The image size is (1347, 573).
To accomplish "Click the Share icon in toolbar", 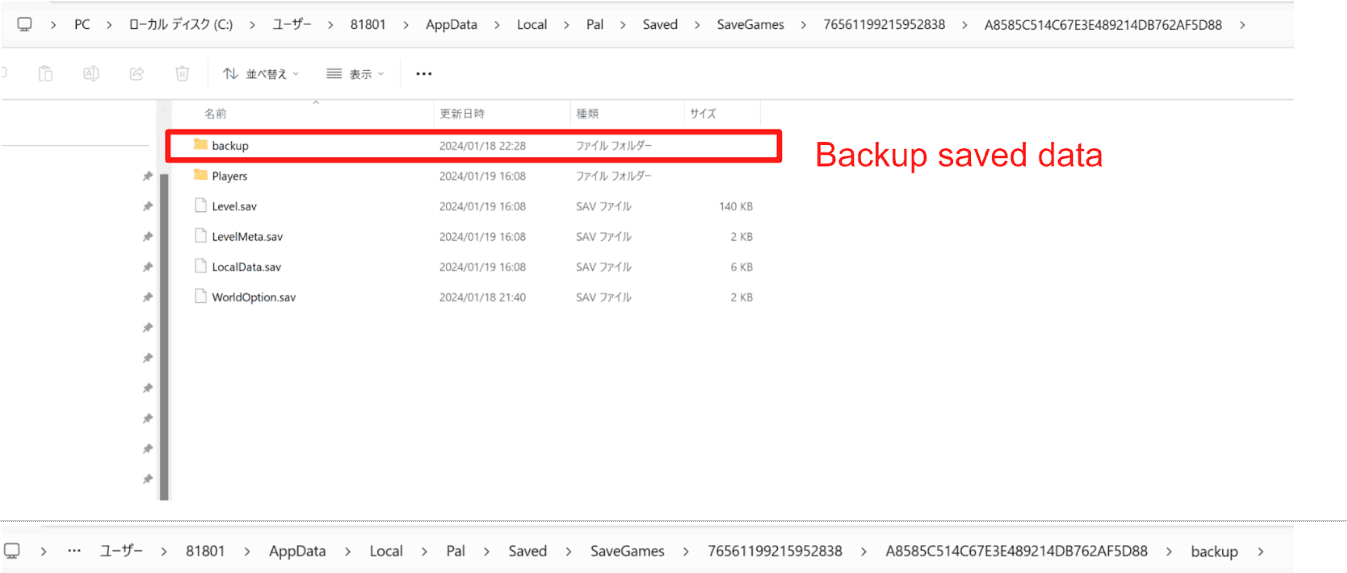I will tap(137, 73).
